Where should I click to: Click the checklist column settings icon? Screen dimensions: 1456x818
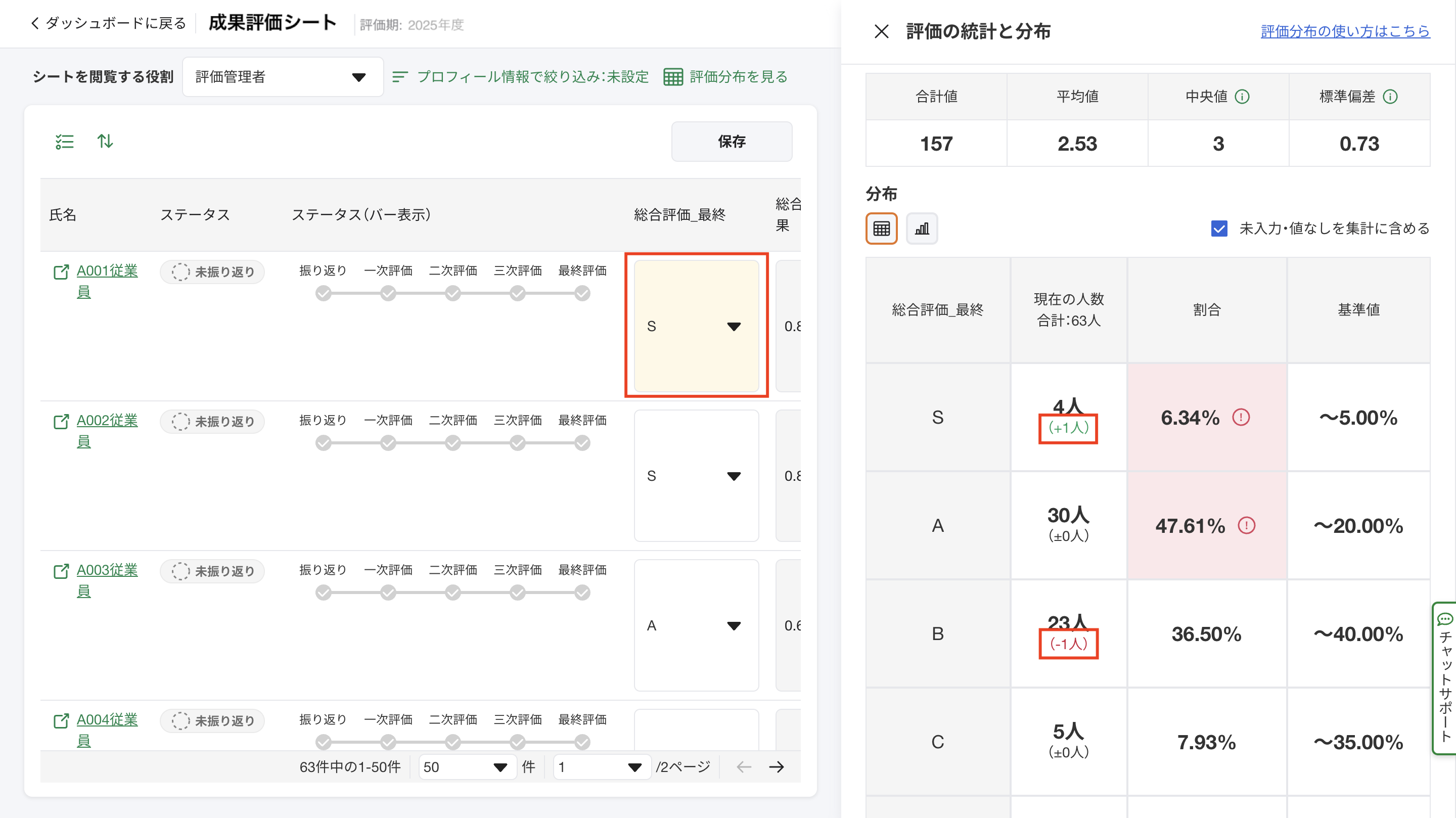coord(64,142)
